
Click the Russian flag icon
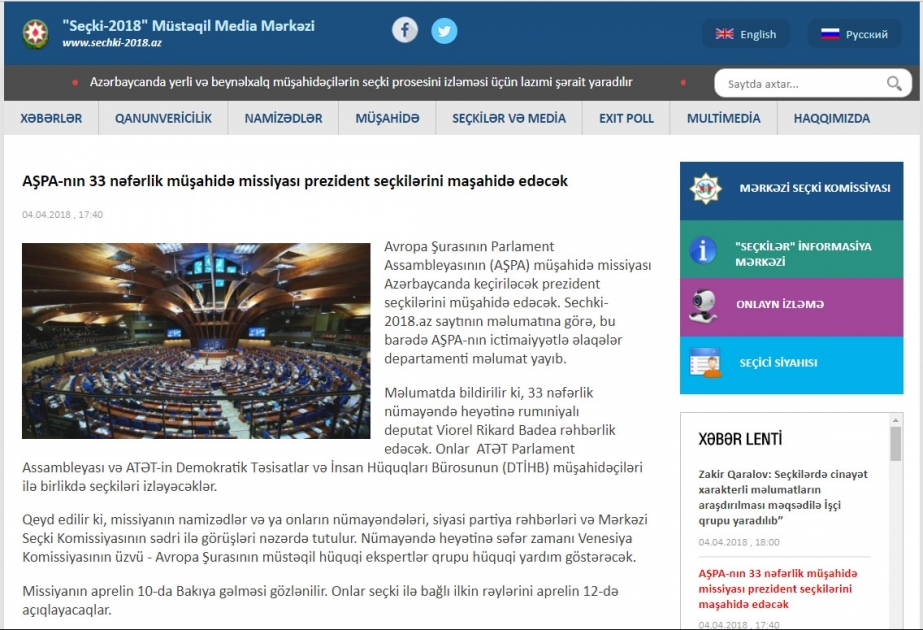pos(830,34)
